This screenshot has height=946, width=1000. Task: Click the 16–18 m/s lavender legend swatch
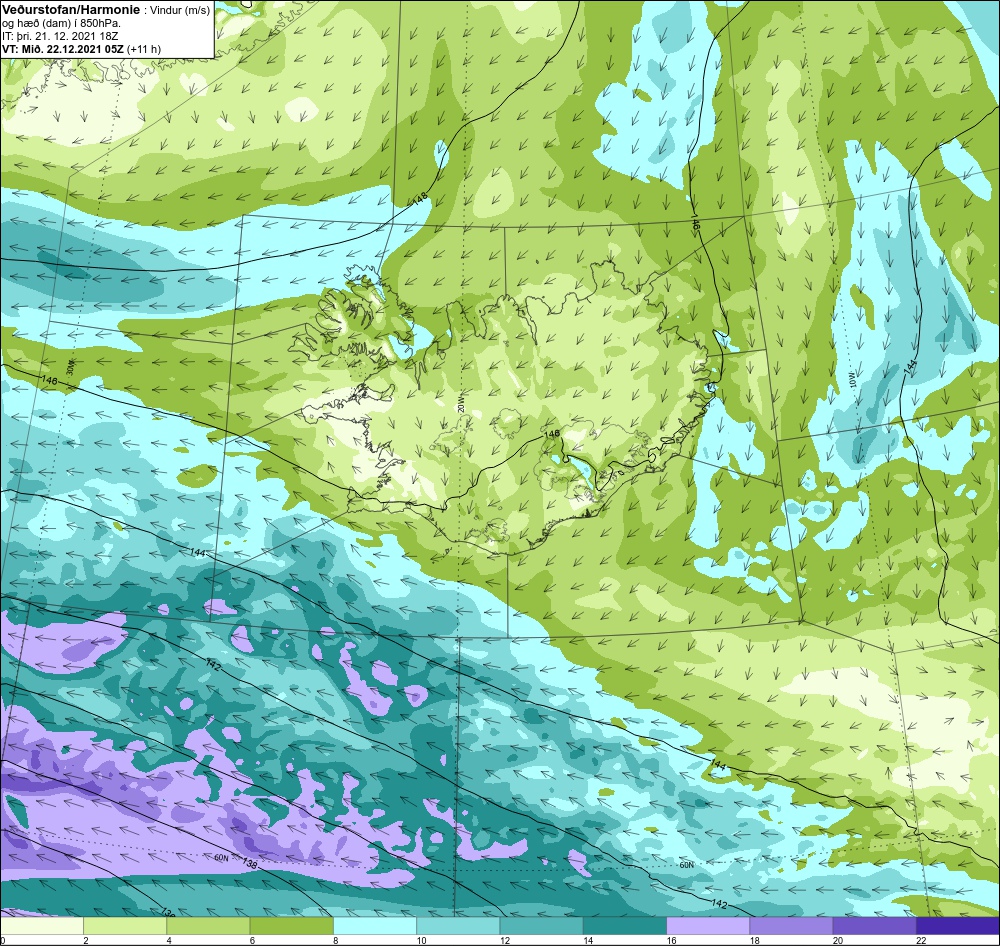pyautogui.click(x=708, y=926)
